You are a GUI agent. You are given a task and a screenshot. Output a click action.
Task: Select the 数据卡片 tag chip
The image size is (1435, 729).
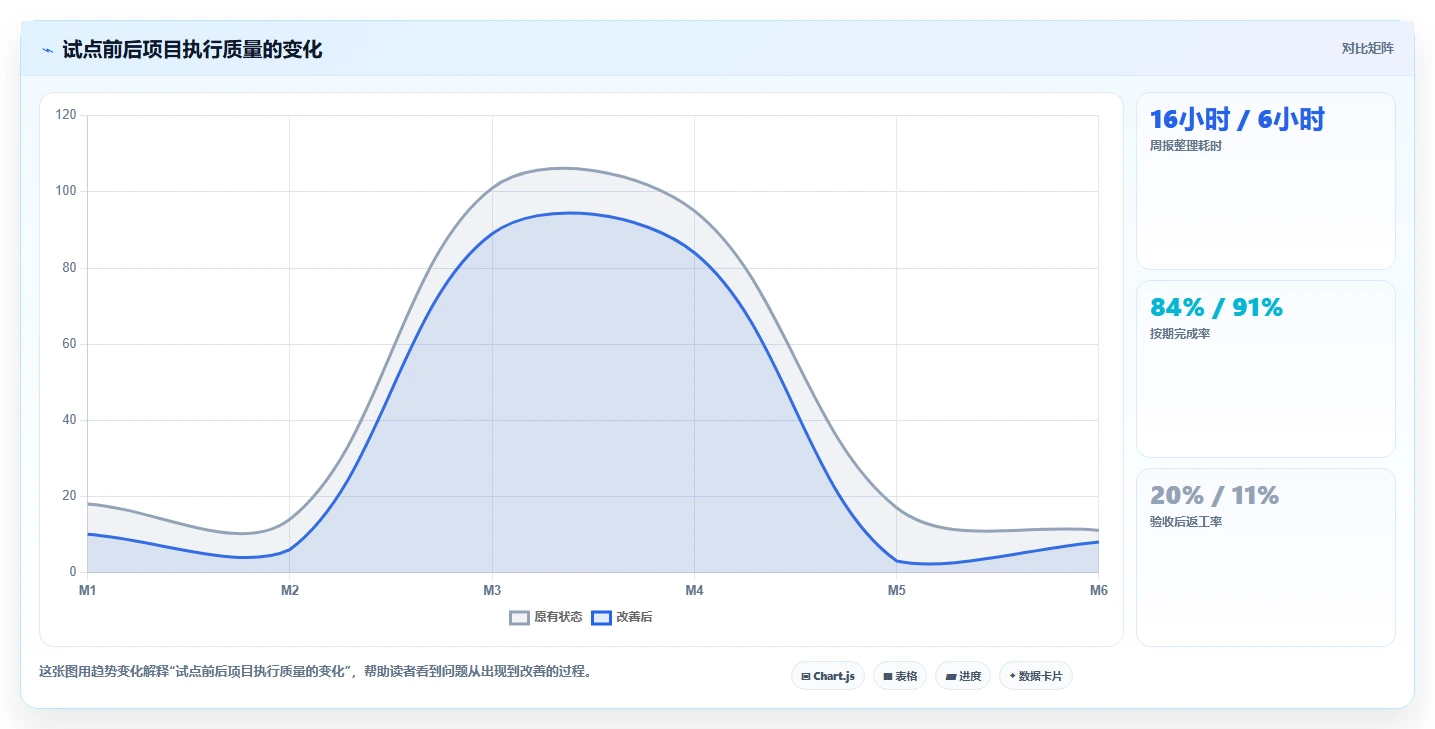point(1036,676)
